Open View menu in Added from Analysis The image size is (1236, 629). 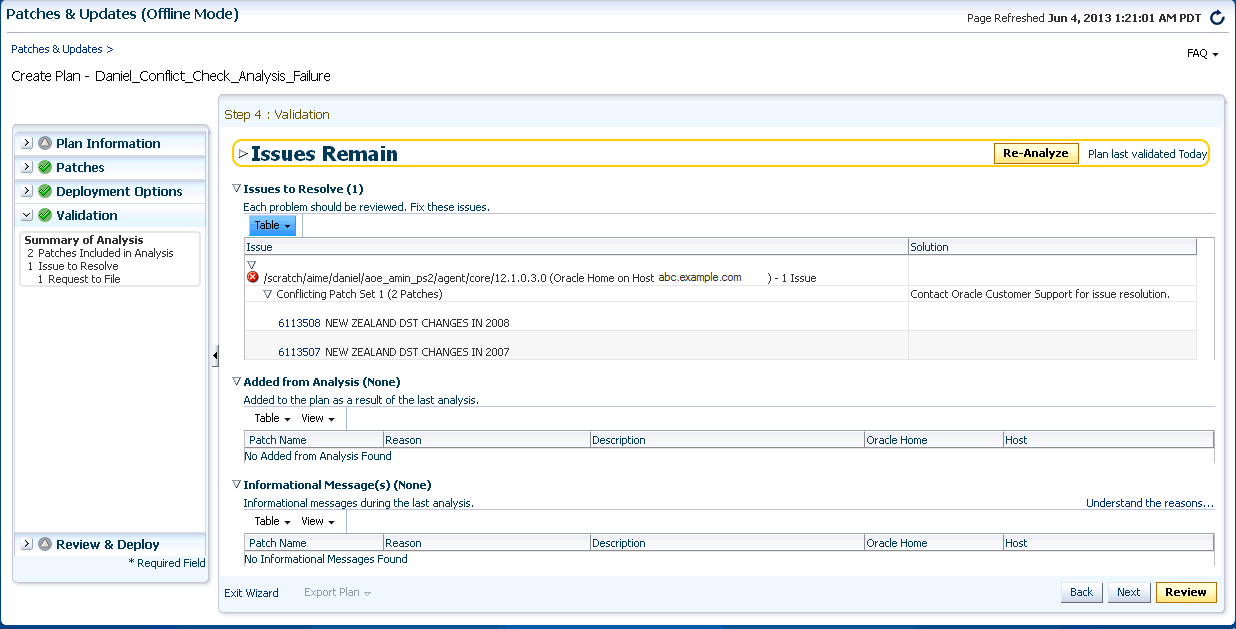(318, 419)
